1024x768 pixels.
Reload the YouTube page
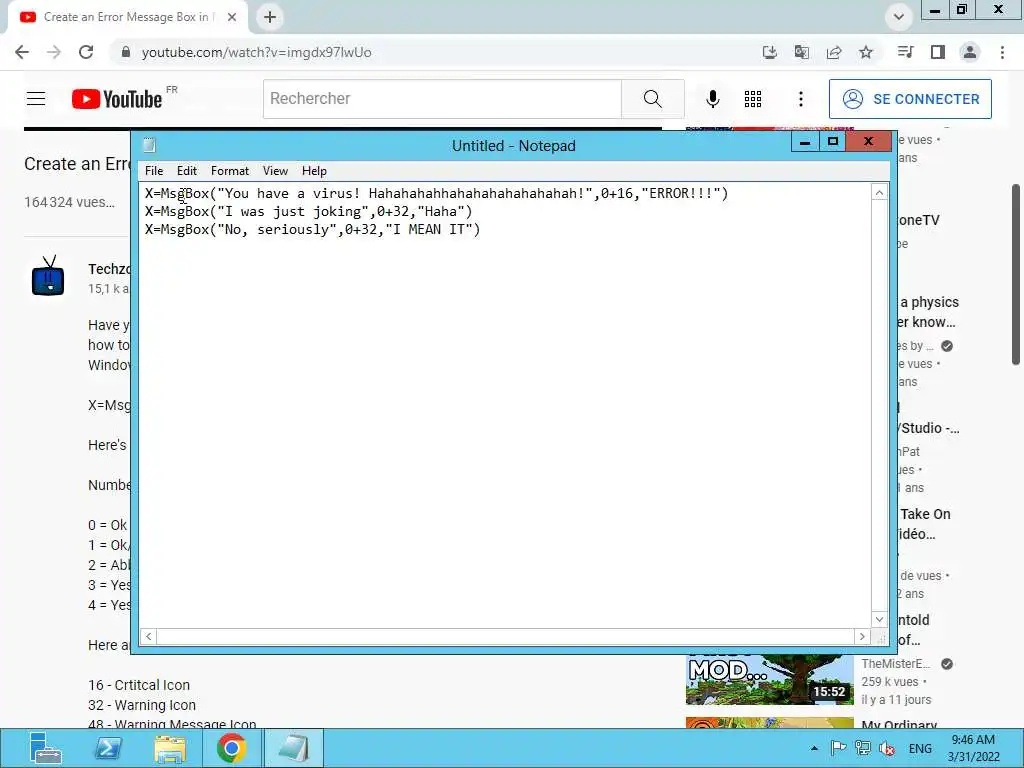(86, 52)
